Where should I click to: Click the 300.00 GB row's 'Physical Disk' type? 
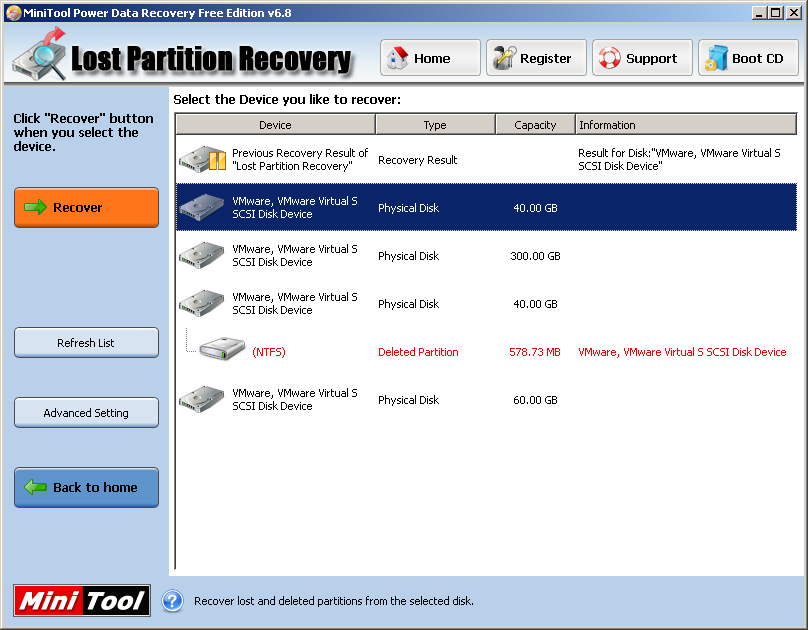pos(408,256)
